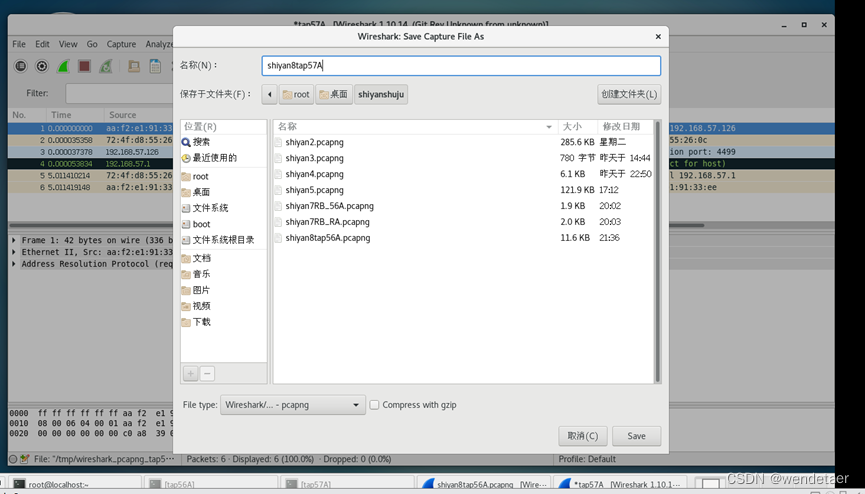Open Go menu in Wireshark
This screenshot has width=865, height=494.
92,44
